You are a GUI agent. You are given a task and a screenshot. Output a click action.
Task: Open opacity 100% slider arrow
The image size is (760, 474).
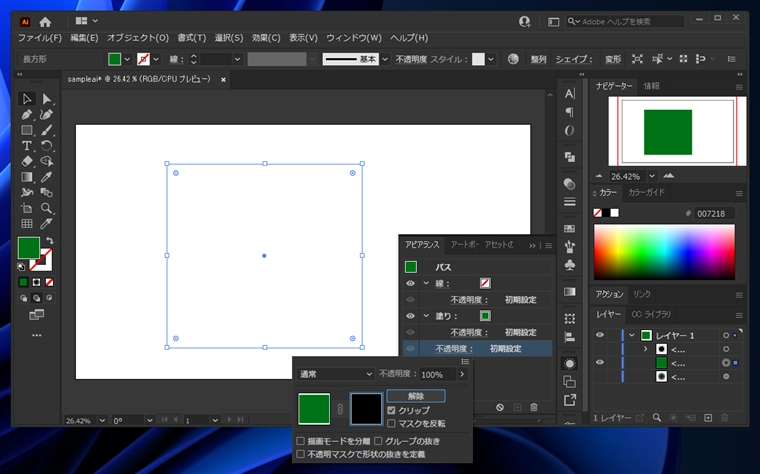462,374
